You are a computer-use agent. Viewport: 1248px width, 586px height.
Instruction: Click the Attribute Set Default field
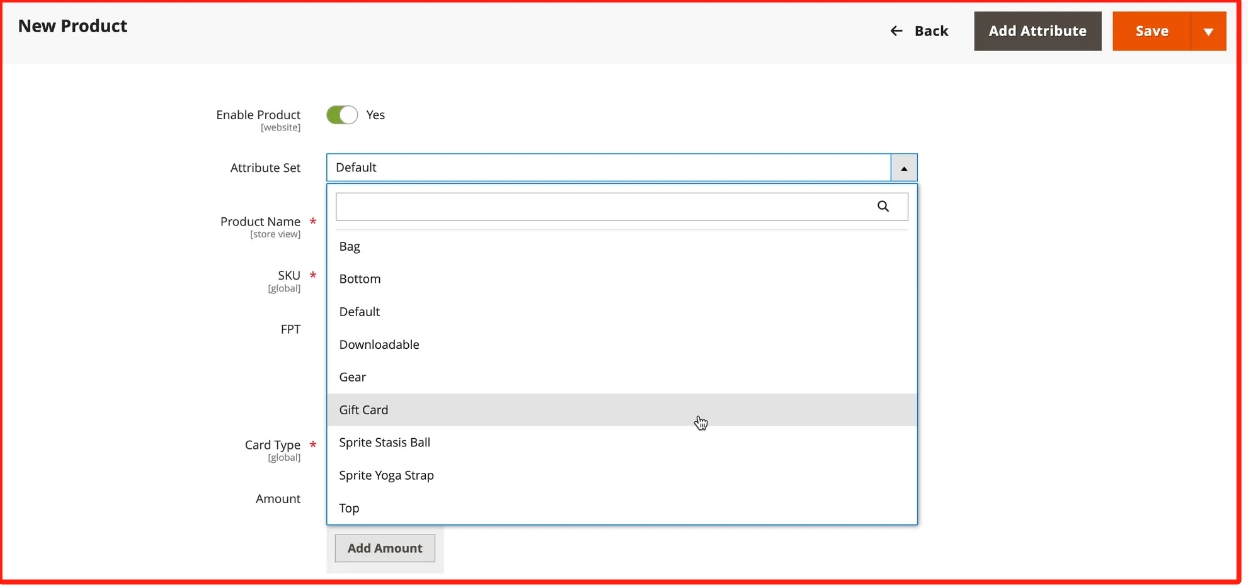[608, 168]
